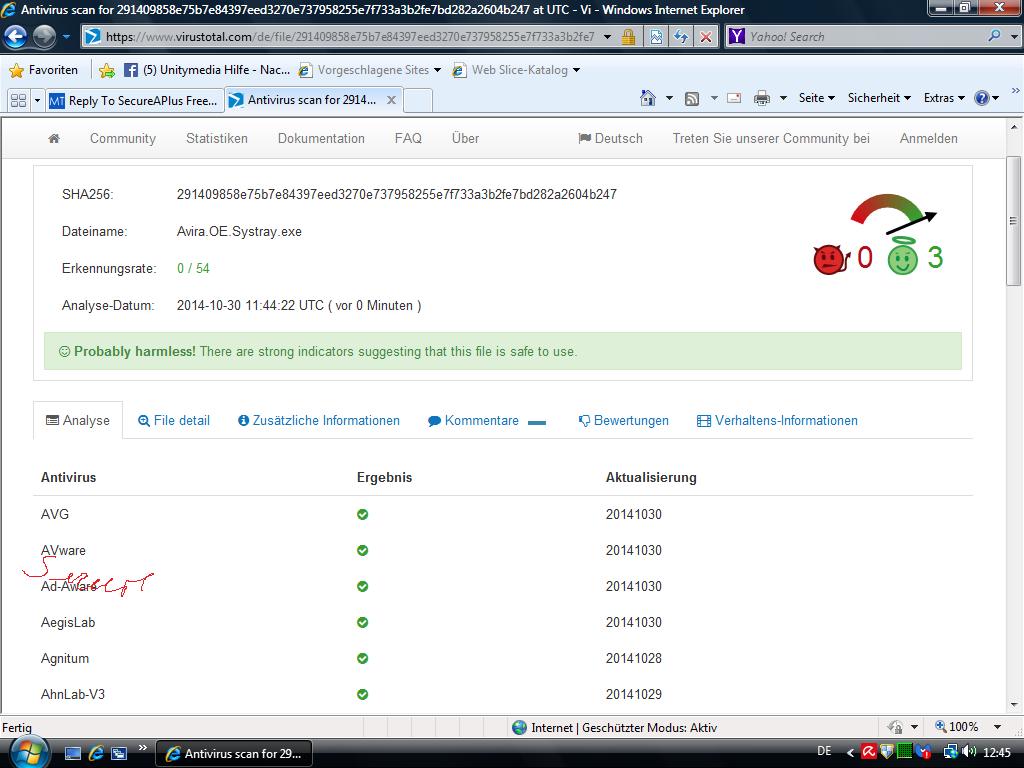The image size is (1024, 768).
Task: Click the red devil malicious vote icon
Action: [830, 259]
